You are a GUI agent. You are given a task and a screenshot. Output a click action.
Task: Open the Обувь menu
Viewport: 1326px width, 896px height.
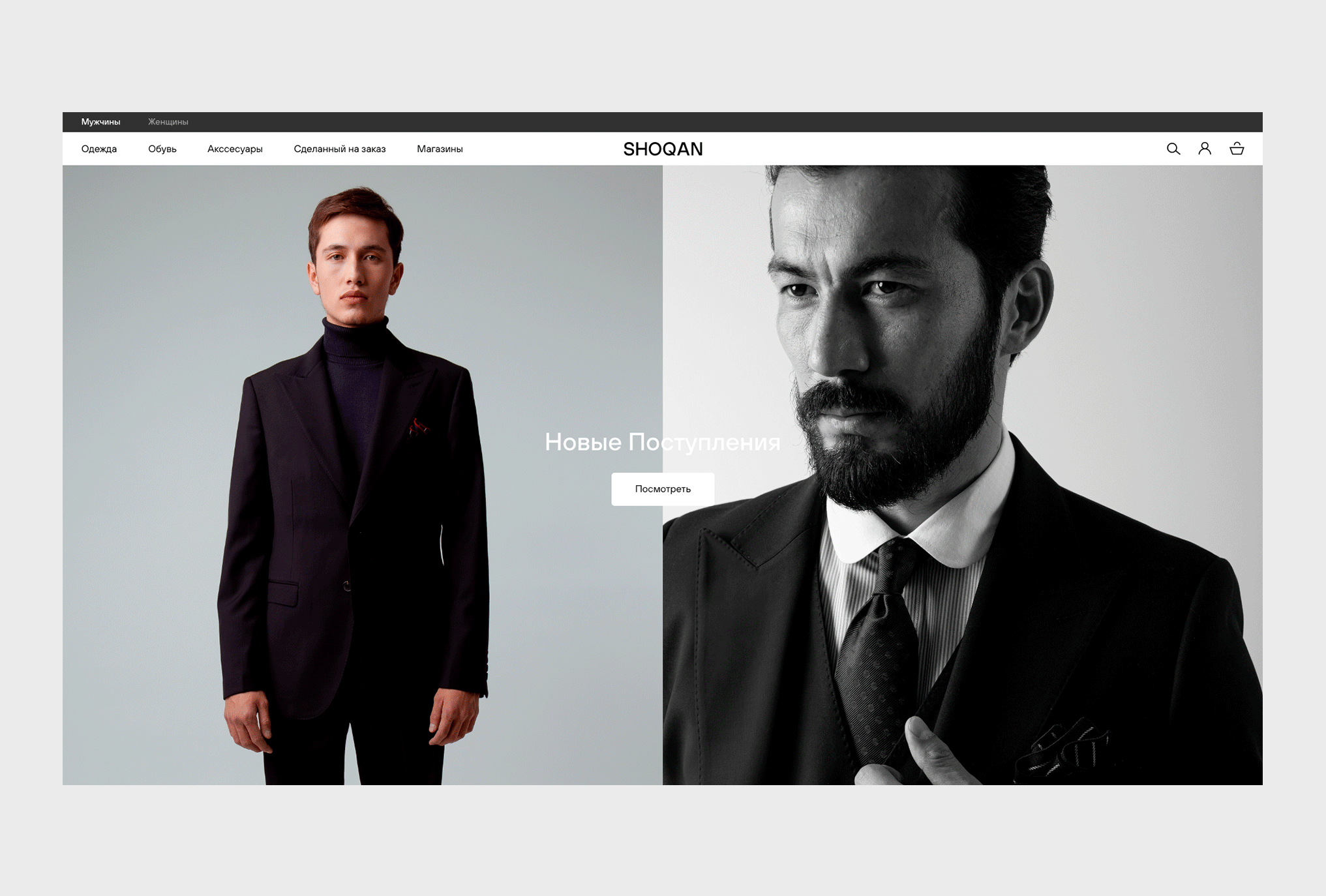[x=162, y=149]
